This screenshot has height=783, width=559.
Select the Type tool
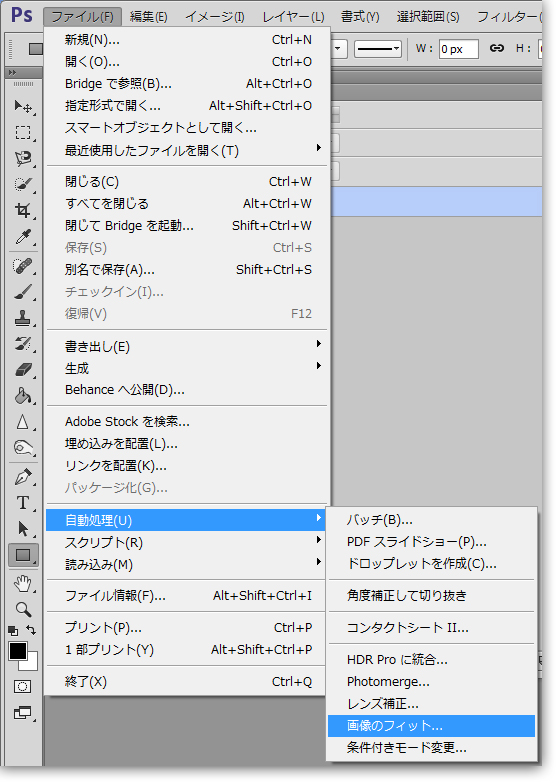[23, 503]
